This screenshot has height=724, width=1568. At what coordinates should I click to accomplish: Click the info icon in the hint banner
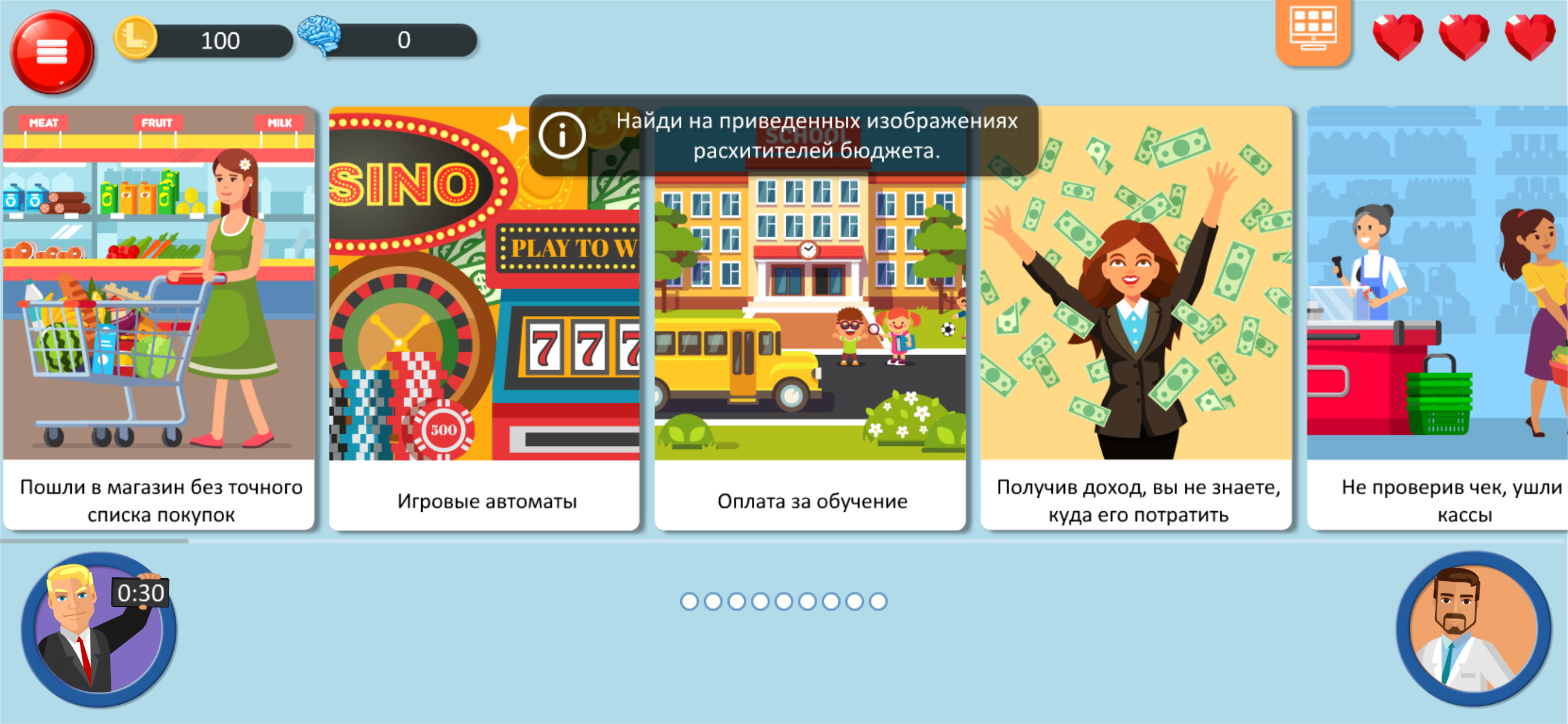click(x=561, y=135)
